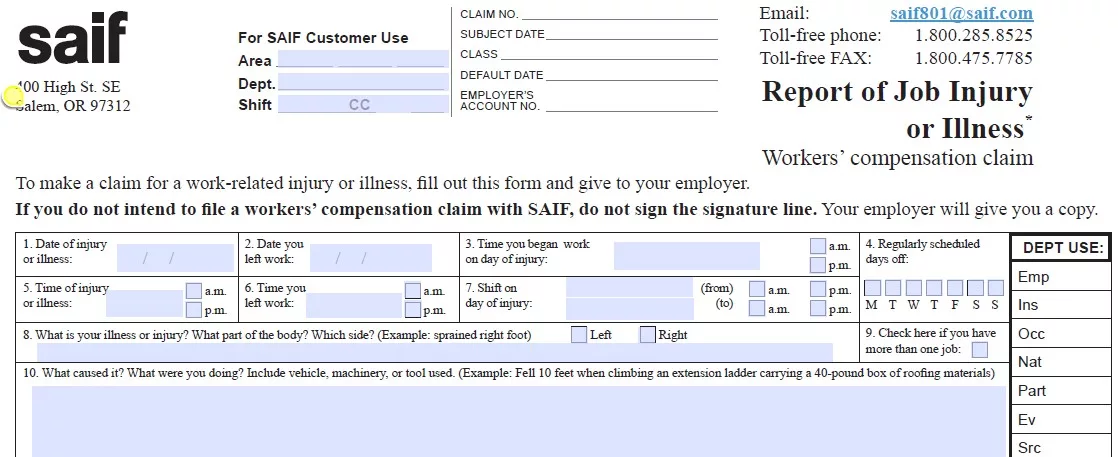Open the saif801@saif.com email link
Viewport: 1118px width, 457px height.
tap(961, 14)
